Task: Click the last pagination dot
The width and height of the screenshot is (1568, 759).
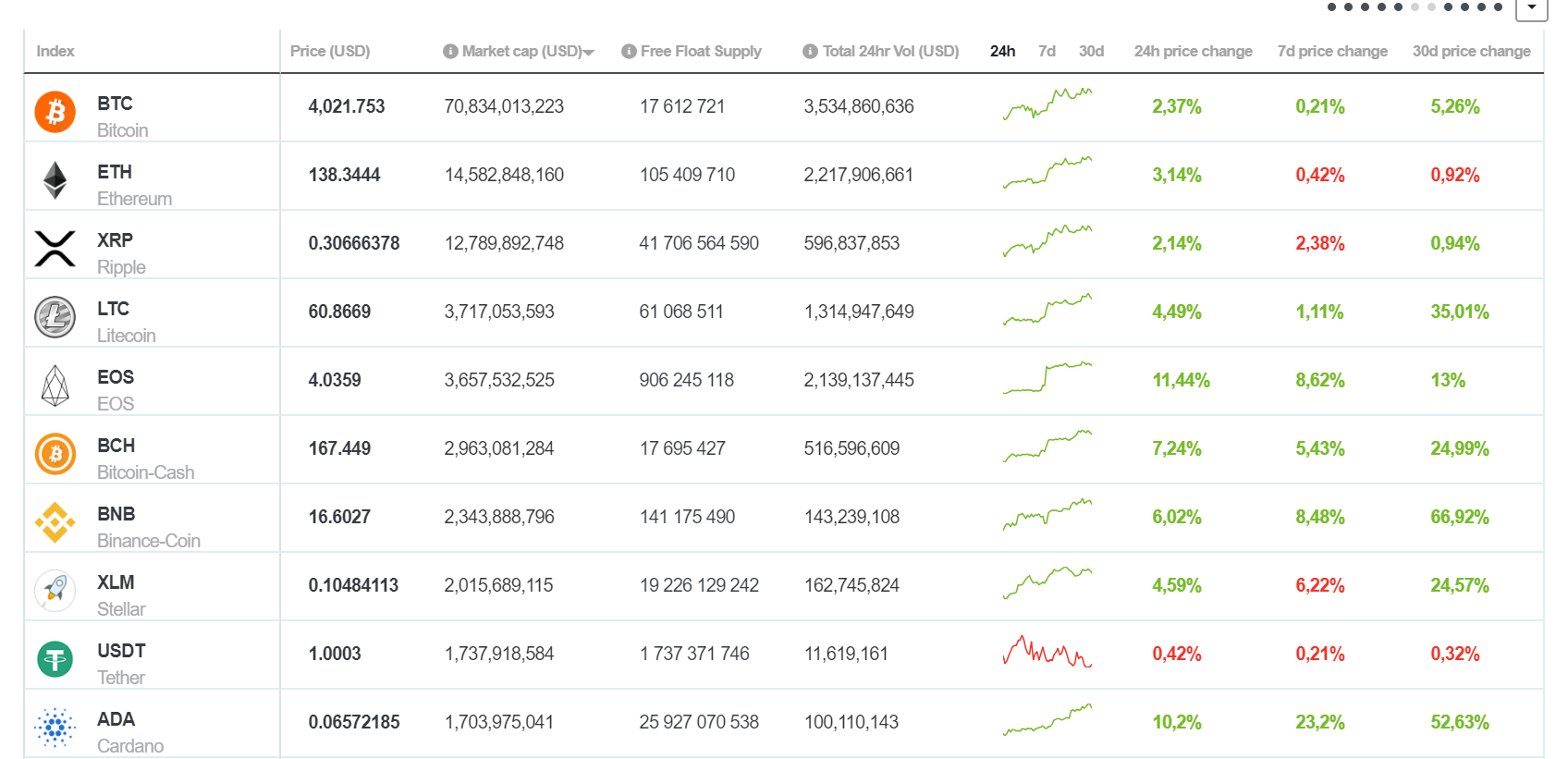Action: tap(1498, 6)
